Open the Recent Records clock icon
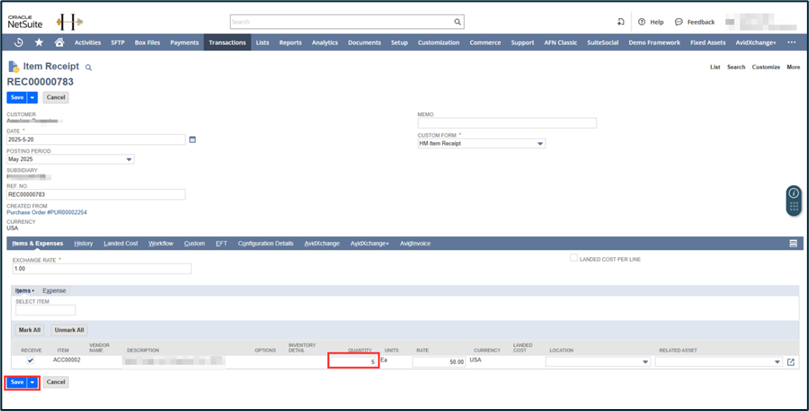The width and height of the screenshot is (809, 411). (x=19, y=43)
